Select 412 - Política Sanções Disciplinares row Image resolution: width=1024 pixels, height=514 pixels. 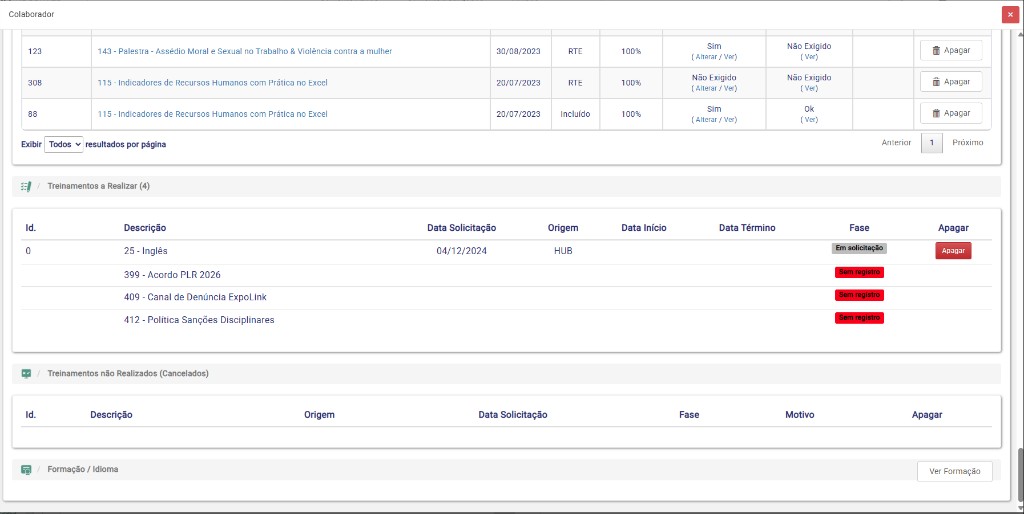click(506, 320)
